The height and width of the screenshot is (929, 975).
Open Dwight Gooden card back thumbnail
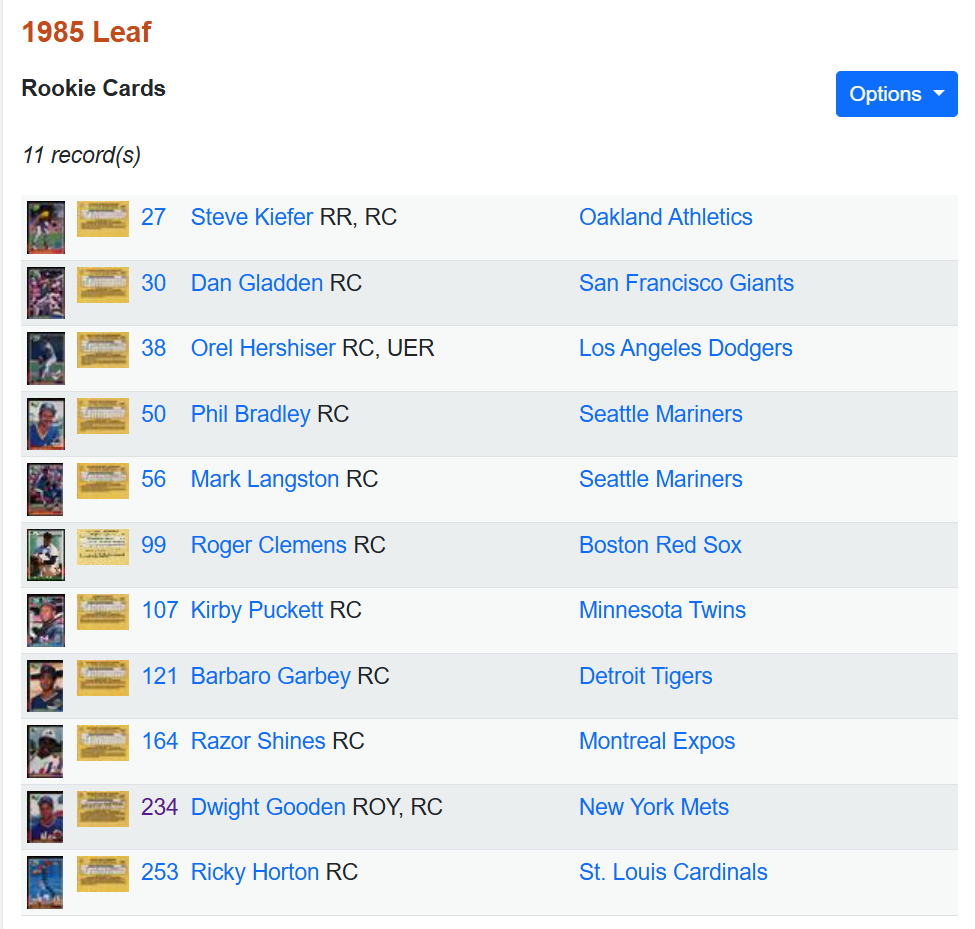click(103, 808)
